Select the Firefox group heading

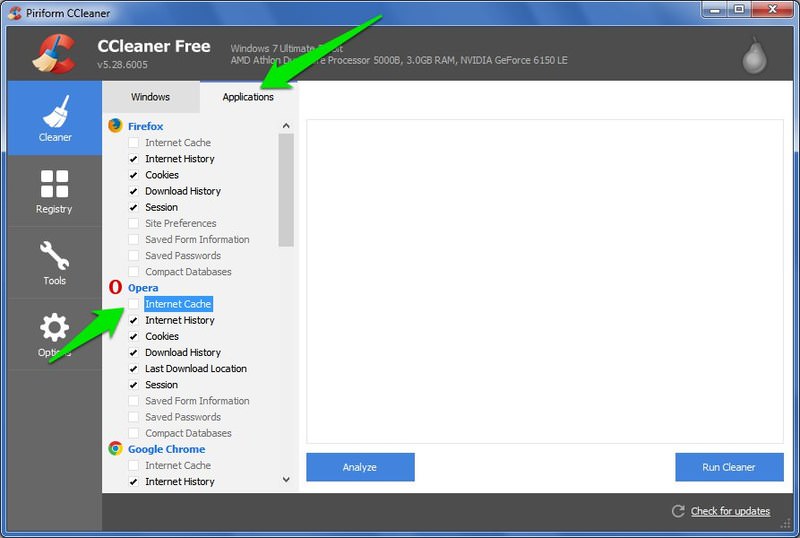coord(145,126)
